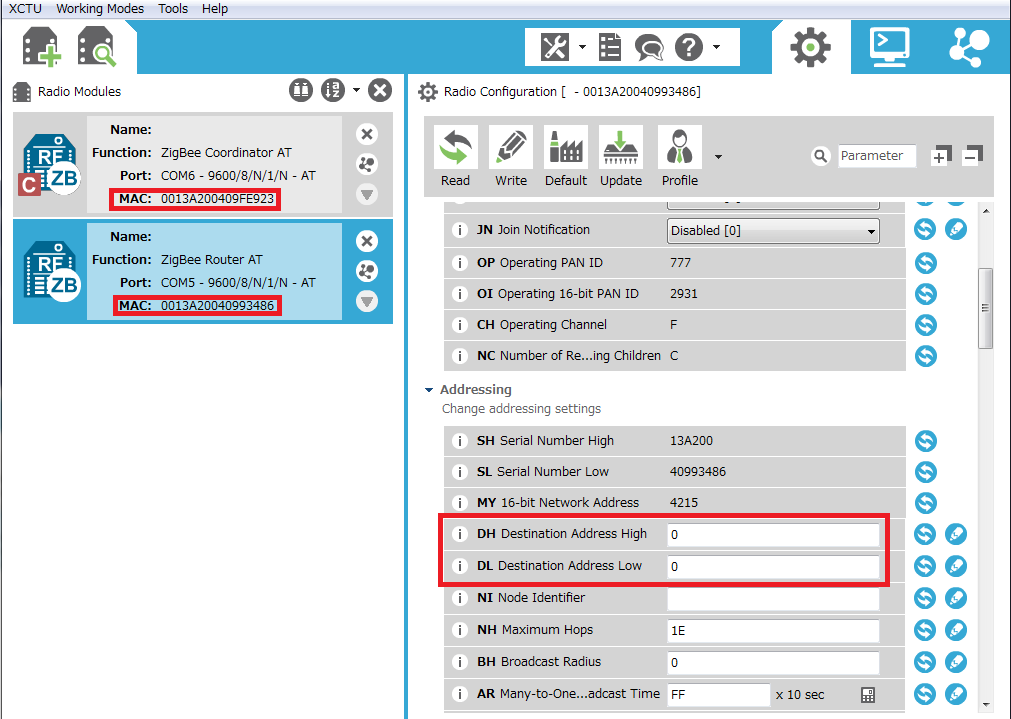The height and width of the screenshot is (719, 1011).
Task: Collapse all sections with minus icon
Action: (972, 155)
